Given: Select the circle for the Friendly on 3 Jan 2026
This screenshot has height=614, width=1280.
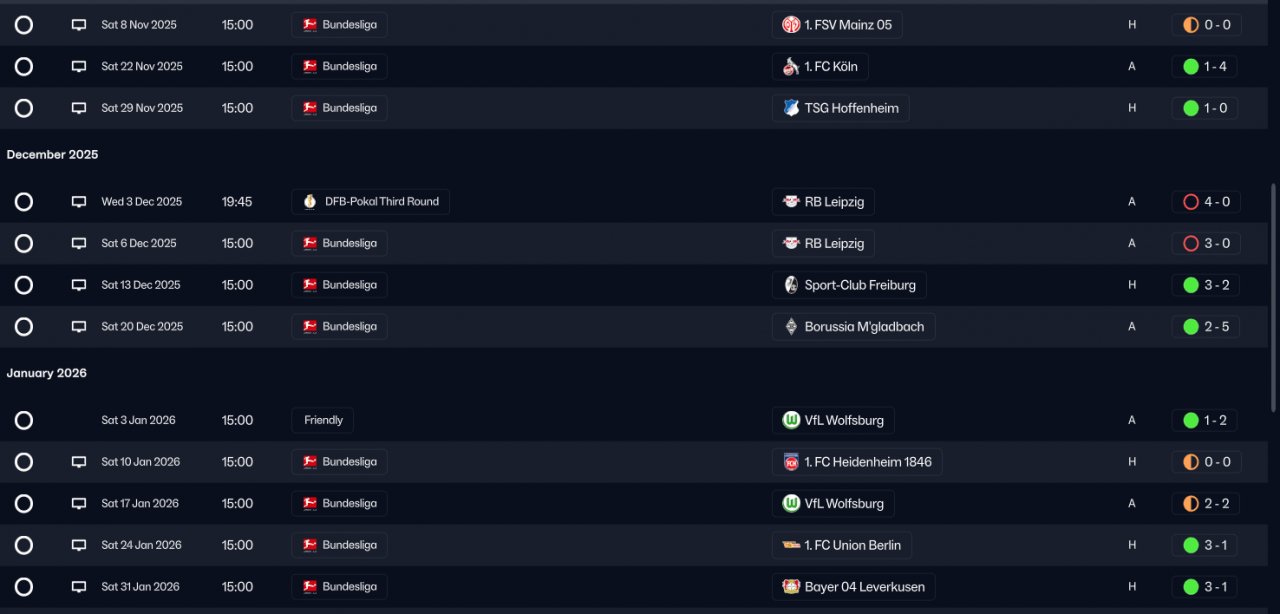Looking at the screenshot, I should [24, 420].
